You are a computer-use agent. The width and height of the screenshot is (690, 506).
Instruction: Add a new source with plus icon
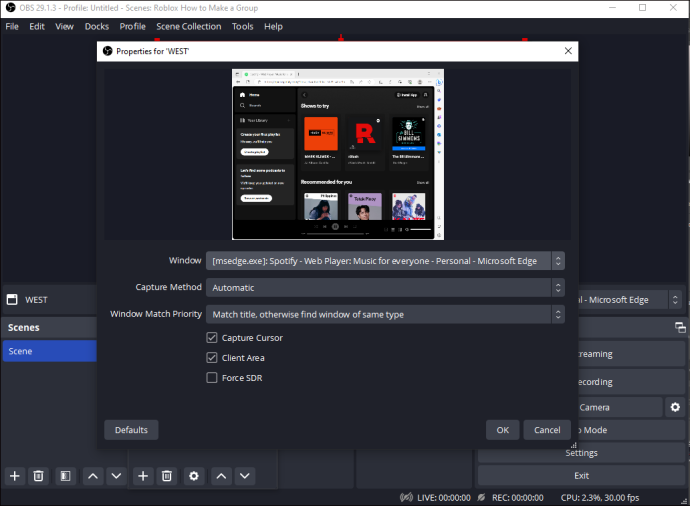pyautogui.click(x=143, y=476)
